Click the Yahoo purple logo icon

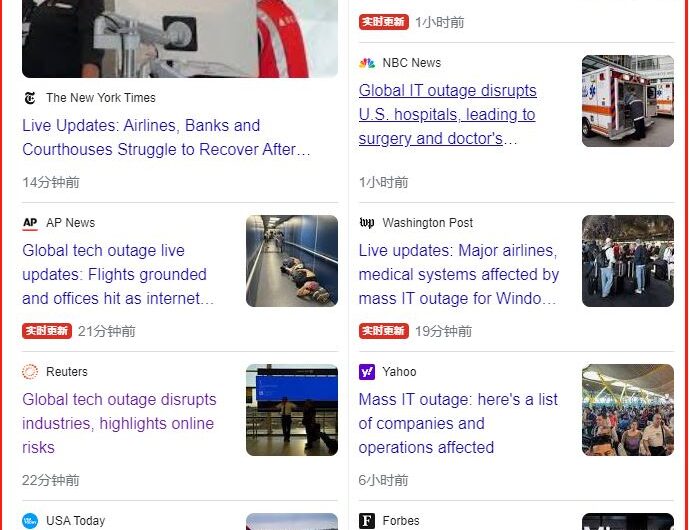(x=366, y=372)
